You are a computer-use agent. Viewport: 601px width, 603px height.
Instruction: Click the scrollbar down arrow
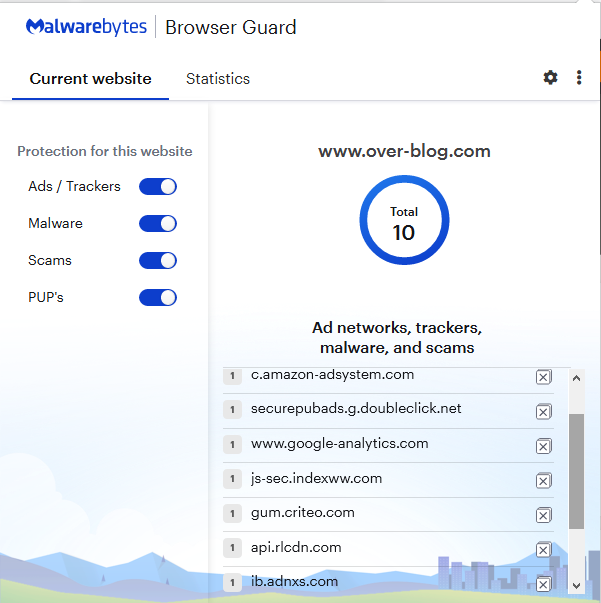[576, 586]
